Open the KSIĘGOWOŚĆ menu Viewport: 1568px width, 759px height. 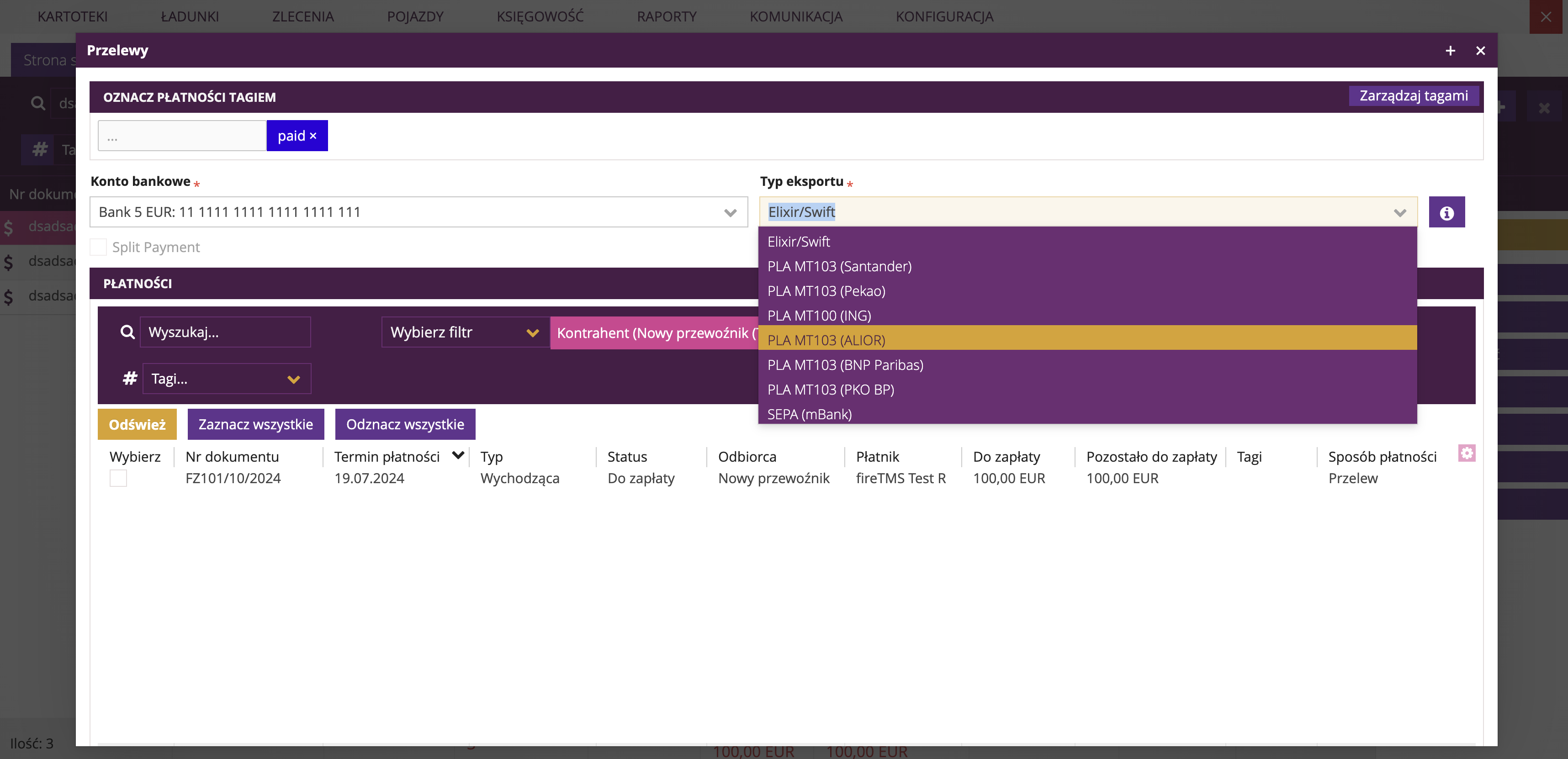[x=540, y=16]
